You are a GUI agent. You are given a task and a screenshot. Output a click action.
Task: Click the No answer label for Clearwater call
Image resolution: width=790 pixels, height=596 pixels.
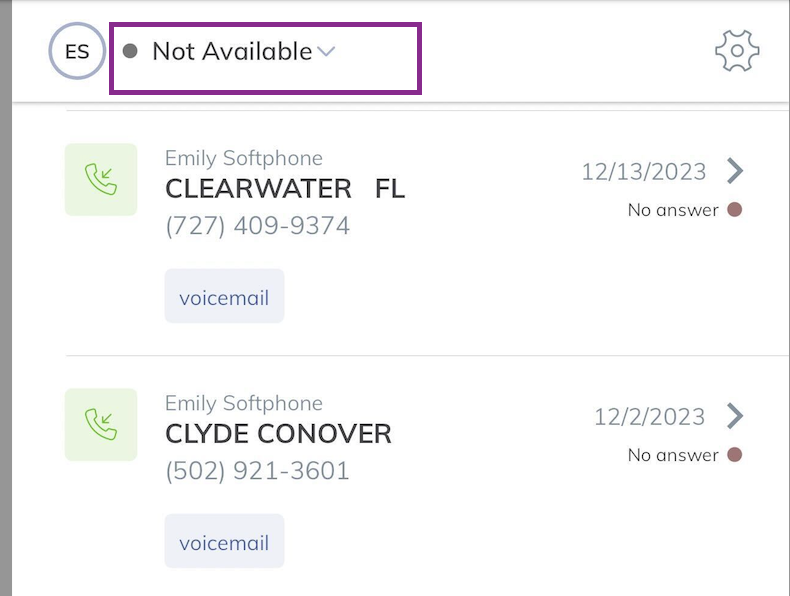click(x=673, y=210)
